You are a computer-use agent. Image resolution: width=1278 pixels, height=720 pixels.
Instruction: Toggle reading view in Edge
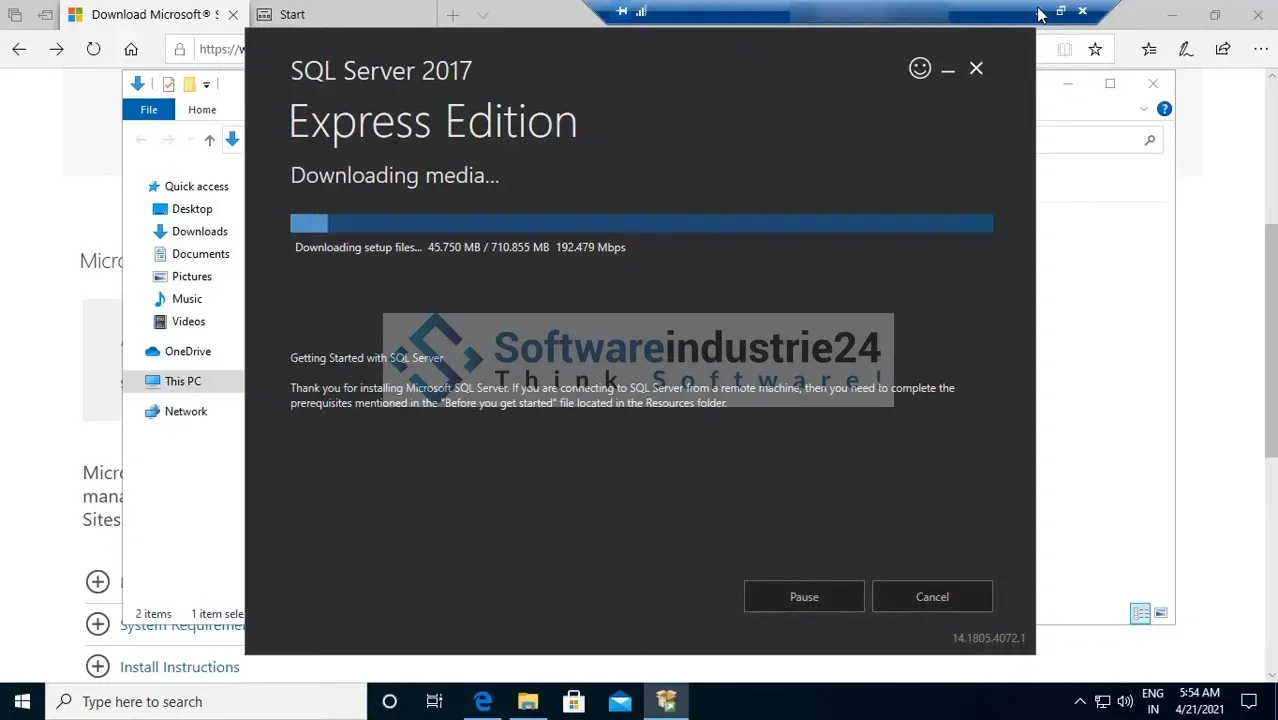coord(1065,49)
